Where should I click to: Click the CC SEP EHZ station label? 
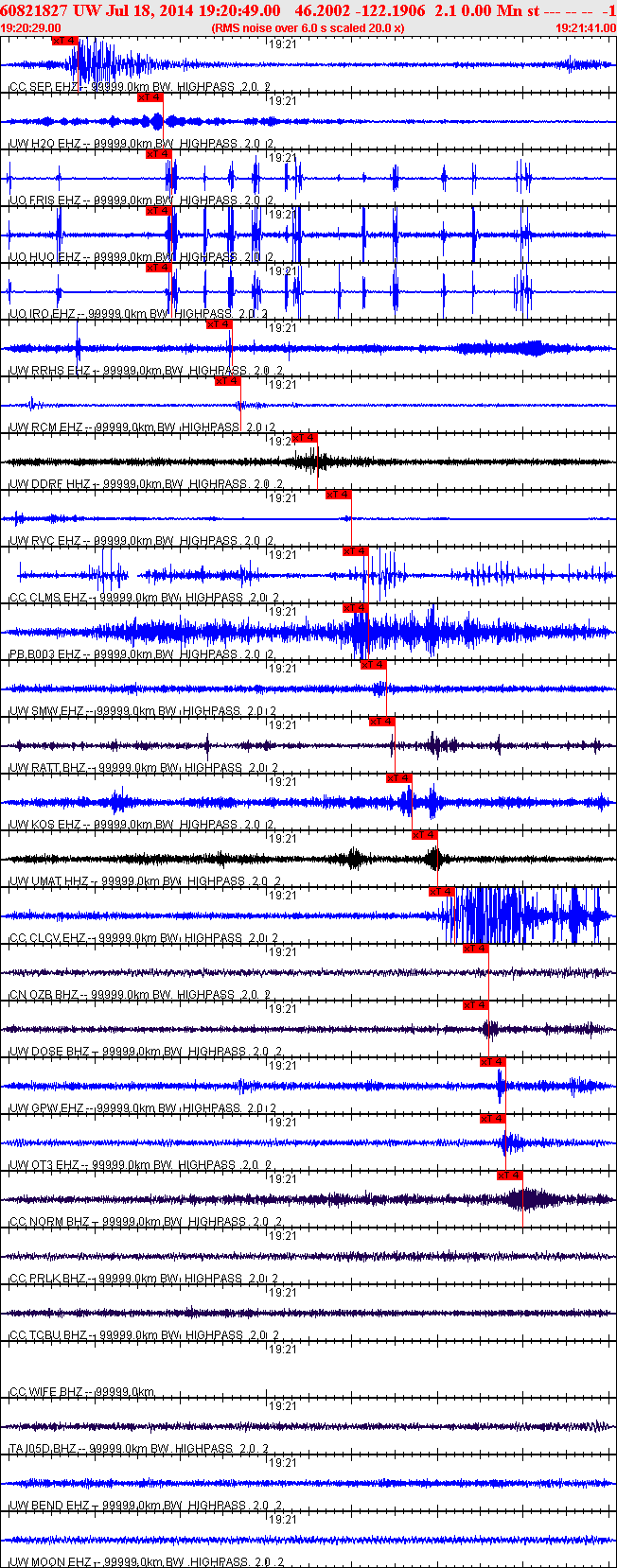[x=44, y=87]
